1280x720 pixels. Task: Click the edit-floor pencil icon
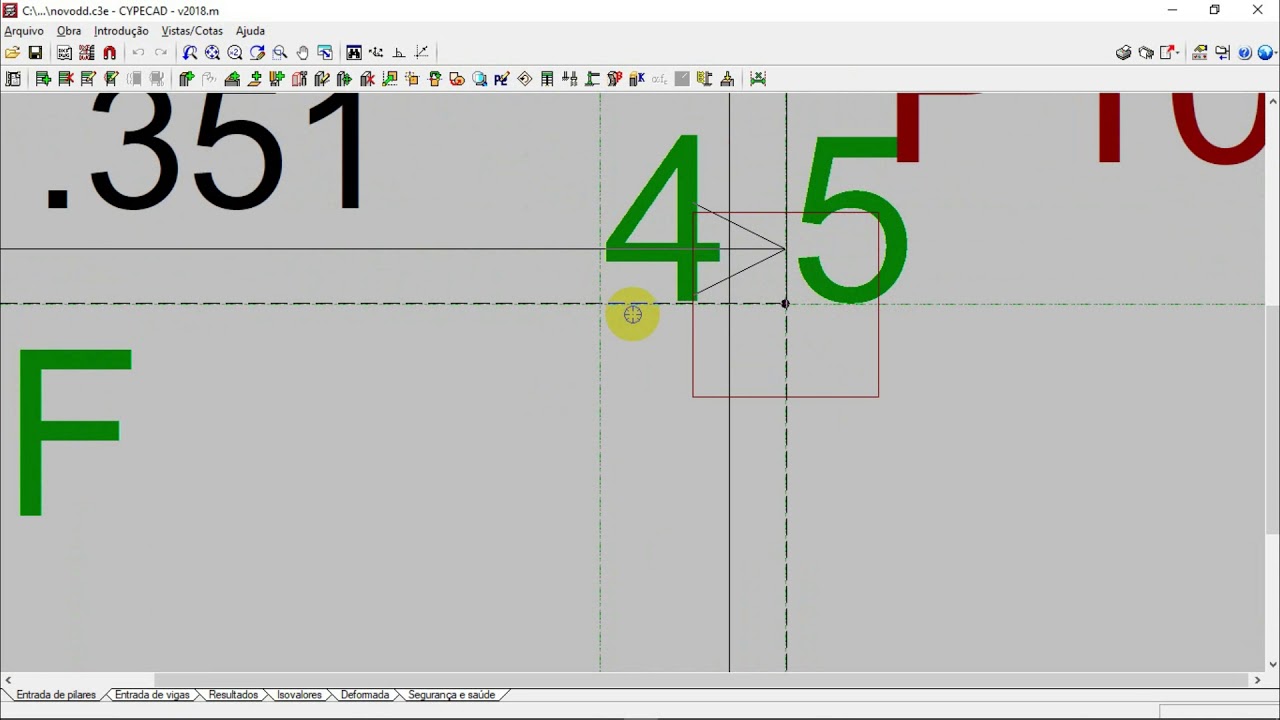pos(88,79)
